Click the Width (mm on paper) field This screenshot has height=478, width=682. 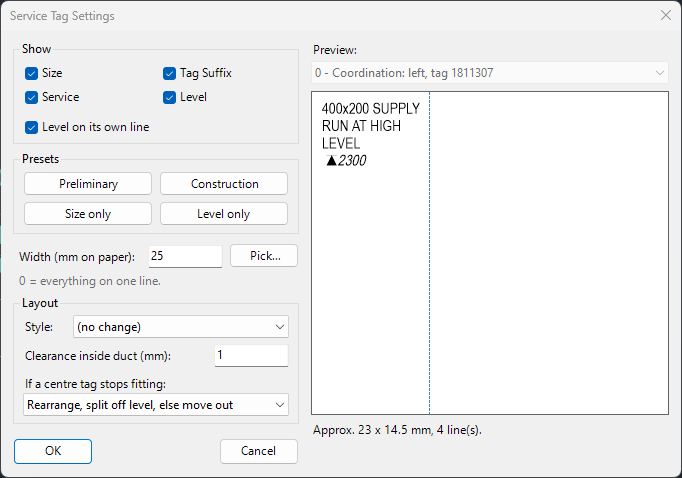coord(185,256)
